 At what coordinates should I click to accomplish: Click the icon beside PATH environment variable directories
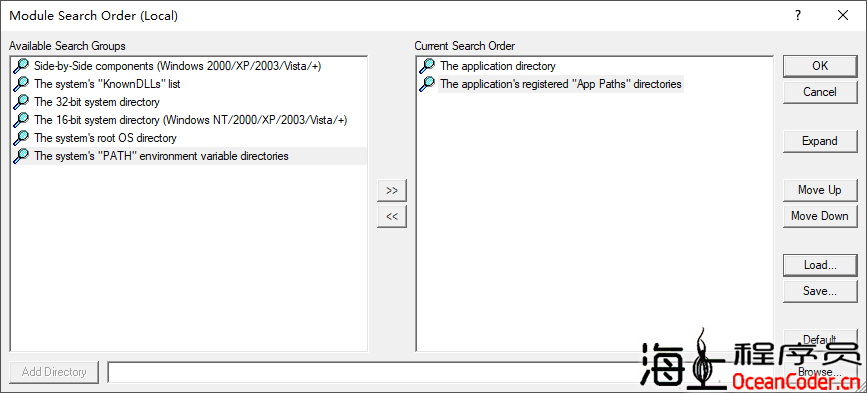point(21,156)
